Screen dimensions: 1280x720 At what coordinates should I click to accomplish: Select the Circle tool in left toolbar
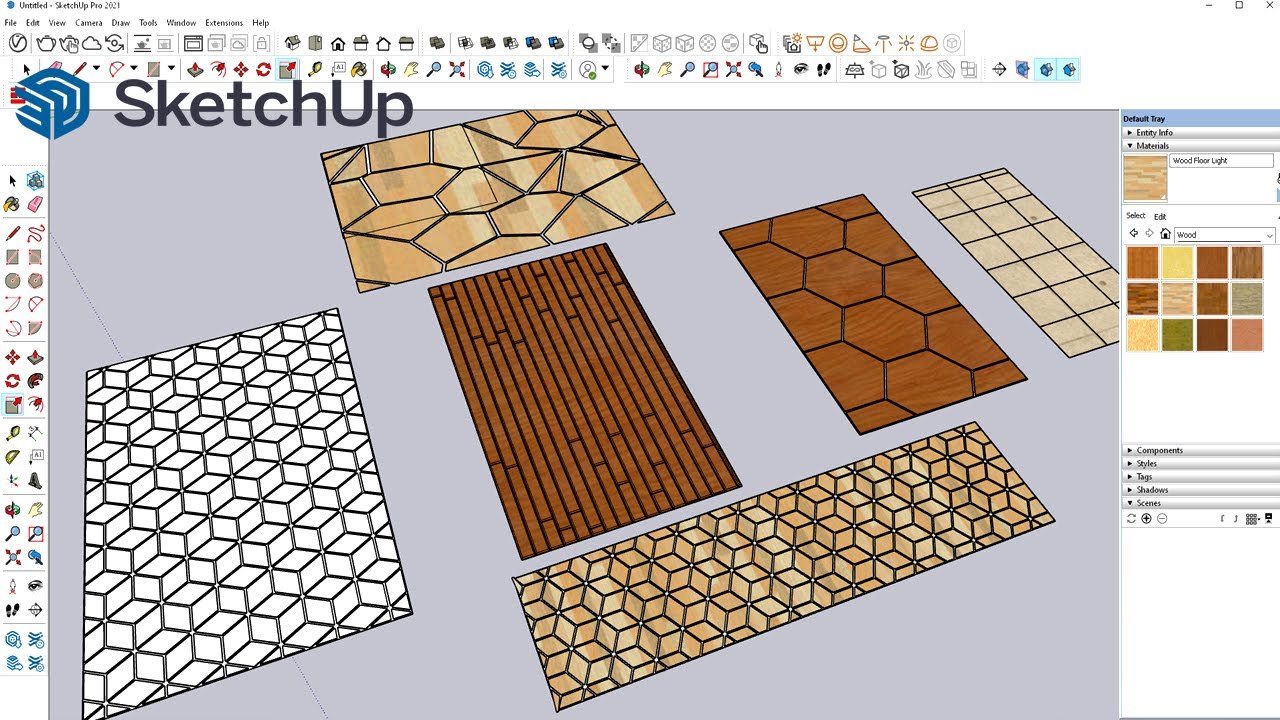click(x=13, y=281)
